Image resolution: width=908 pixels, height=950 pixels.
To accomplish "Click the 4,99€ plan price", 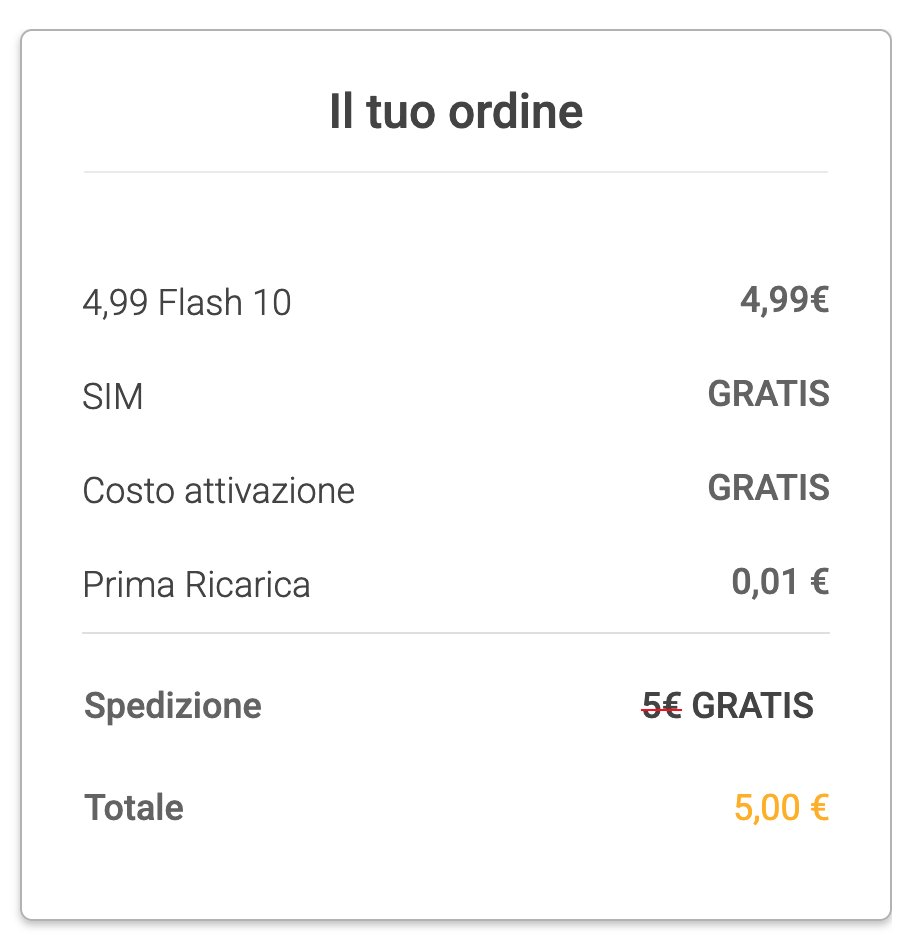I will (784, 299).
